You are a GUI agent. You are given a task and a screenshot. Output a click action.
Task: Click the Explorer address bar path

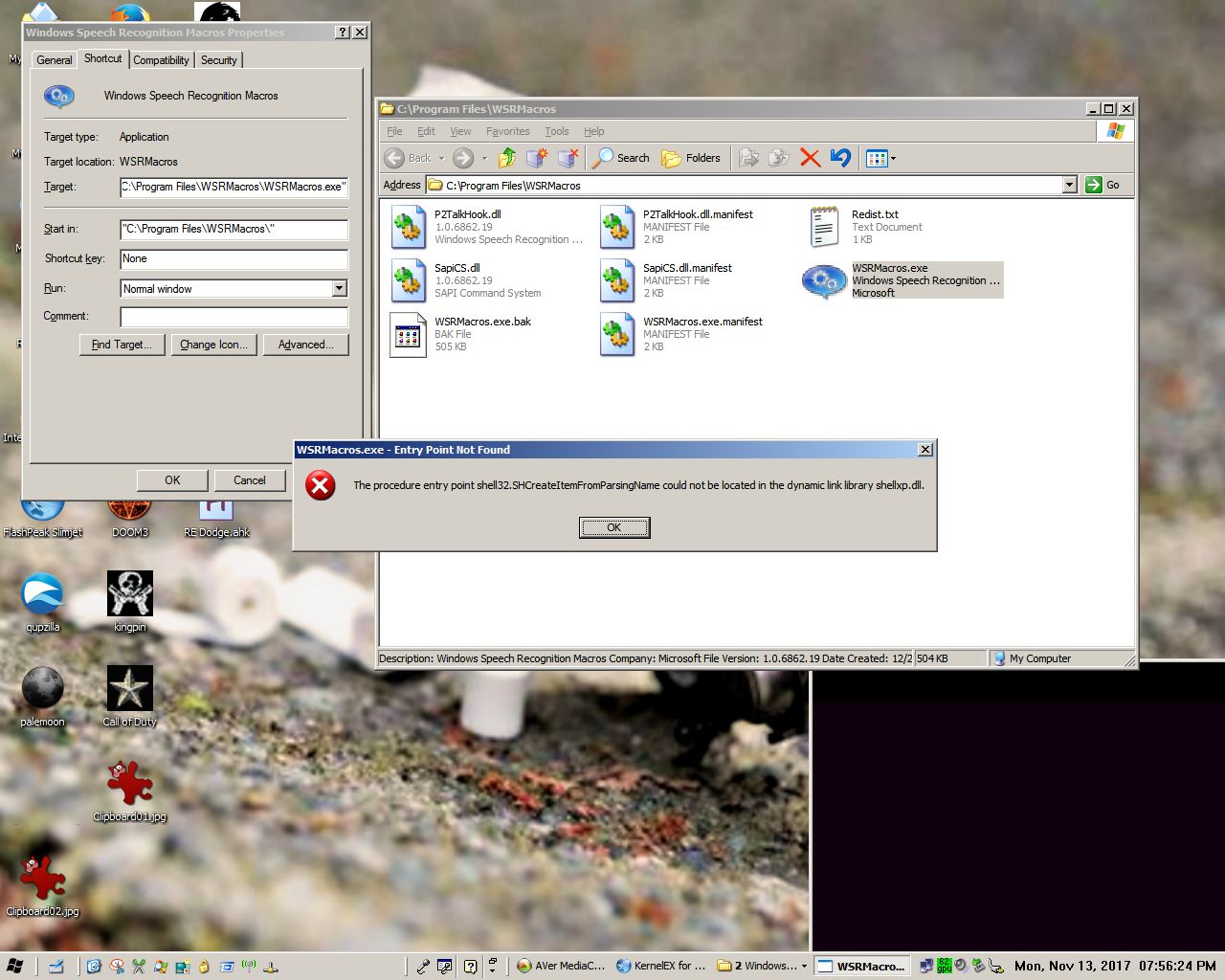click(x=746, y=185)
